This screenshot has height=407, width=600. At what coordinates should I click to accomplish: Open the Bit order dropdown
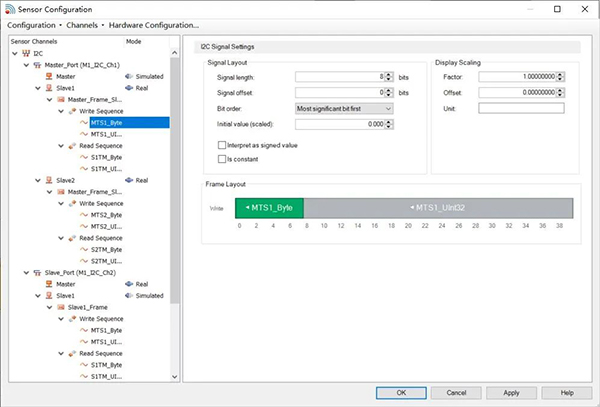coord(344,109)
